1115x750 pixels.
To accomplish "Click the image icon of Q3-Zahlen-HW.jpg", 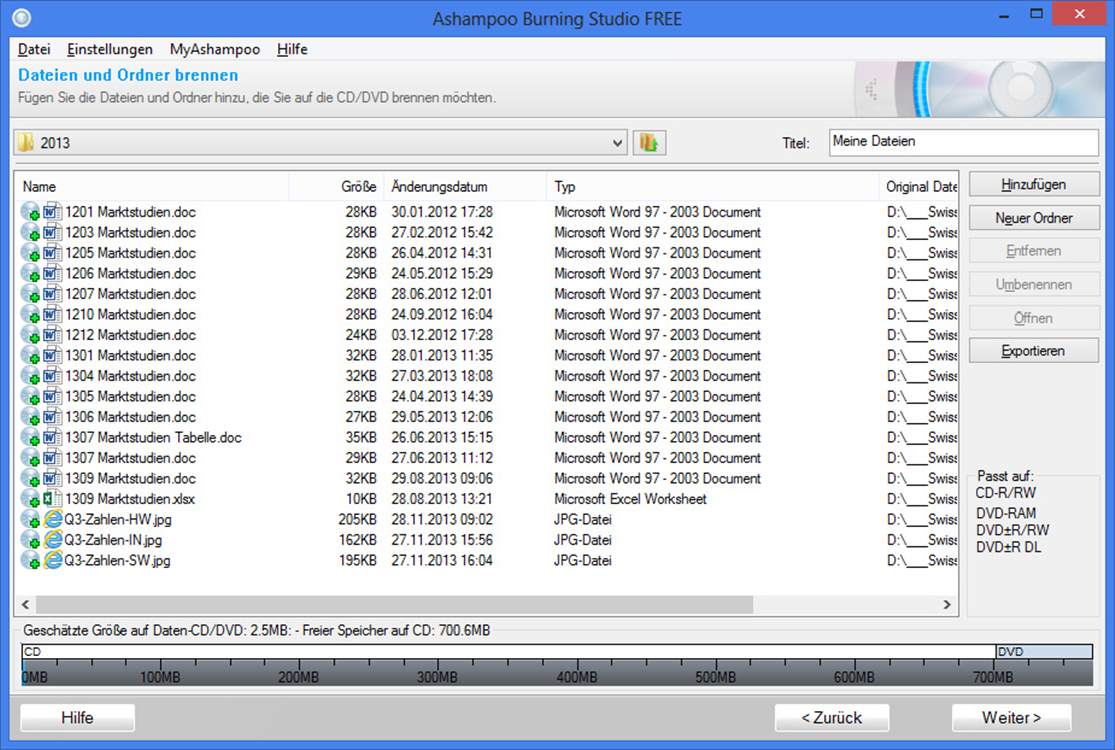I will 52,520.
